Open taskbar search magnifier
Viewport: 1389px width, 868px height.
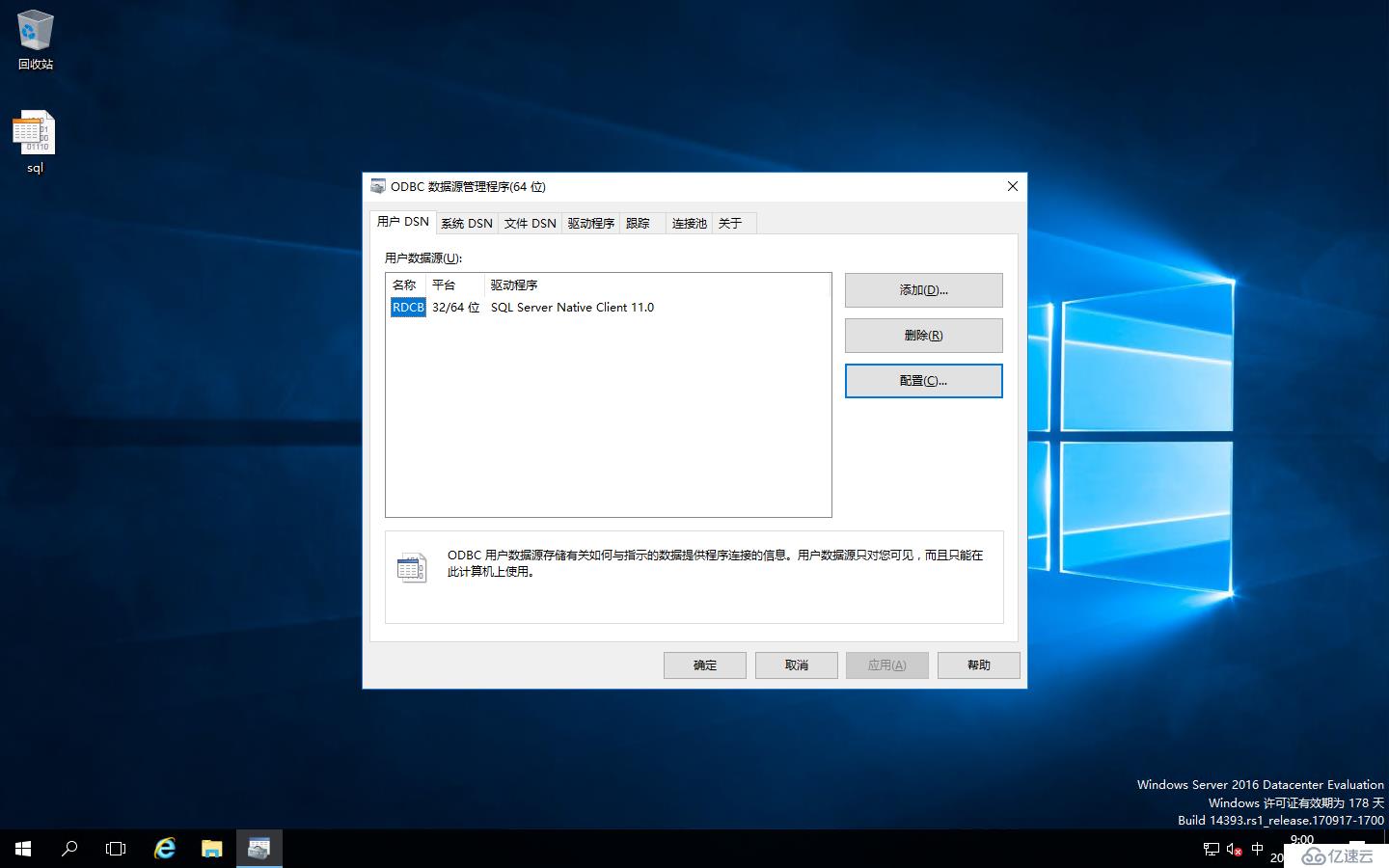pyautogui.click(x=69, y=849)
